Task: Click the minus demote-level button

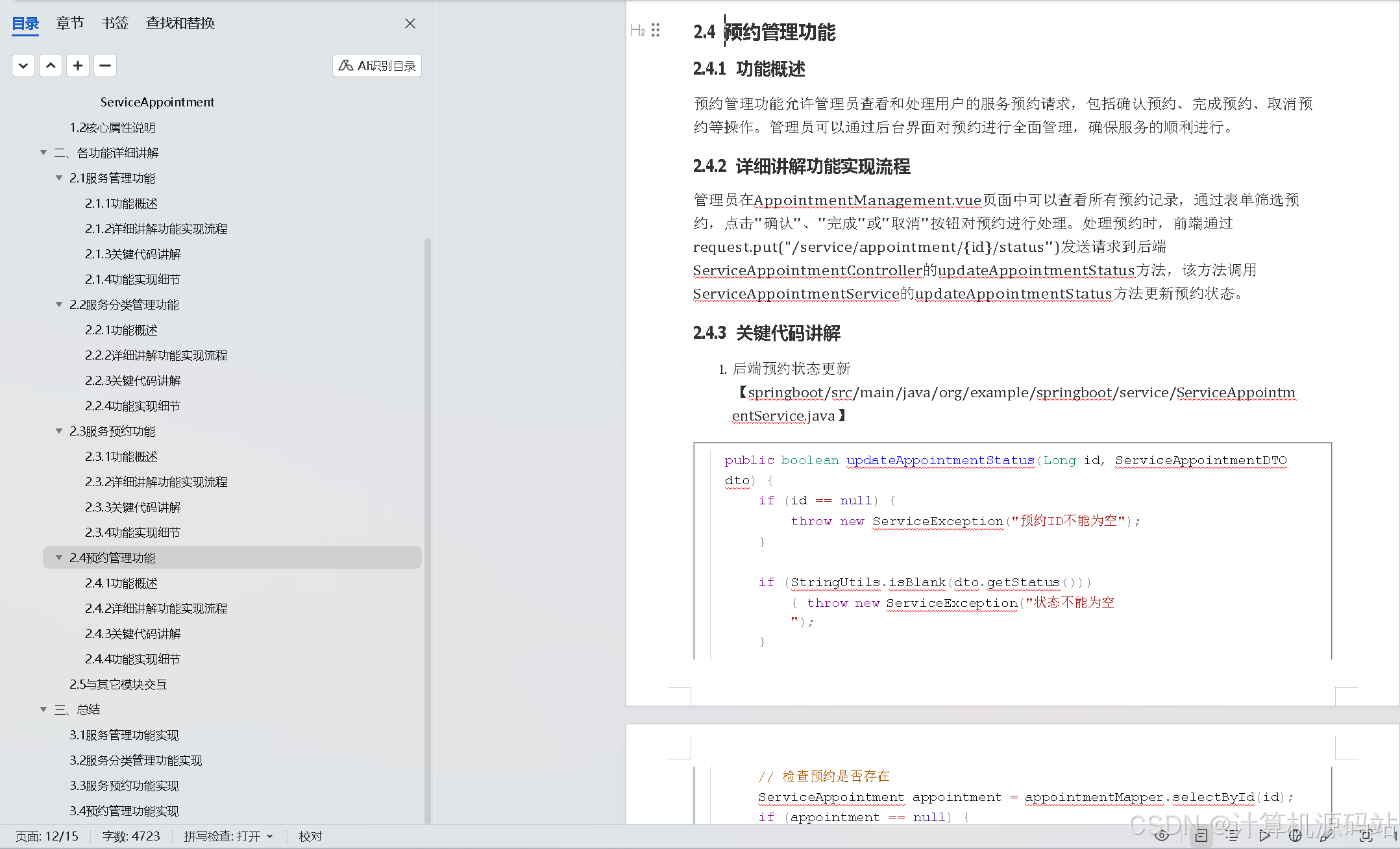Action: [x=105, y=66]
